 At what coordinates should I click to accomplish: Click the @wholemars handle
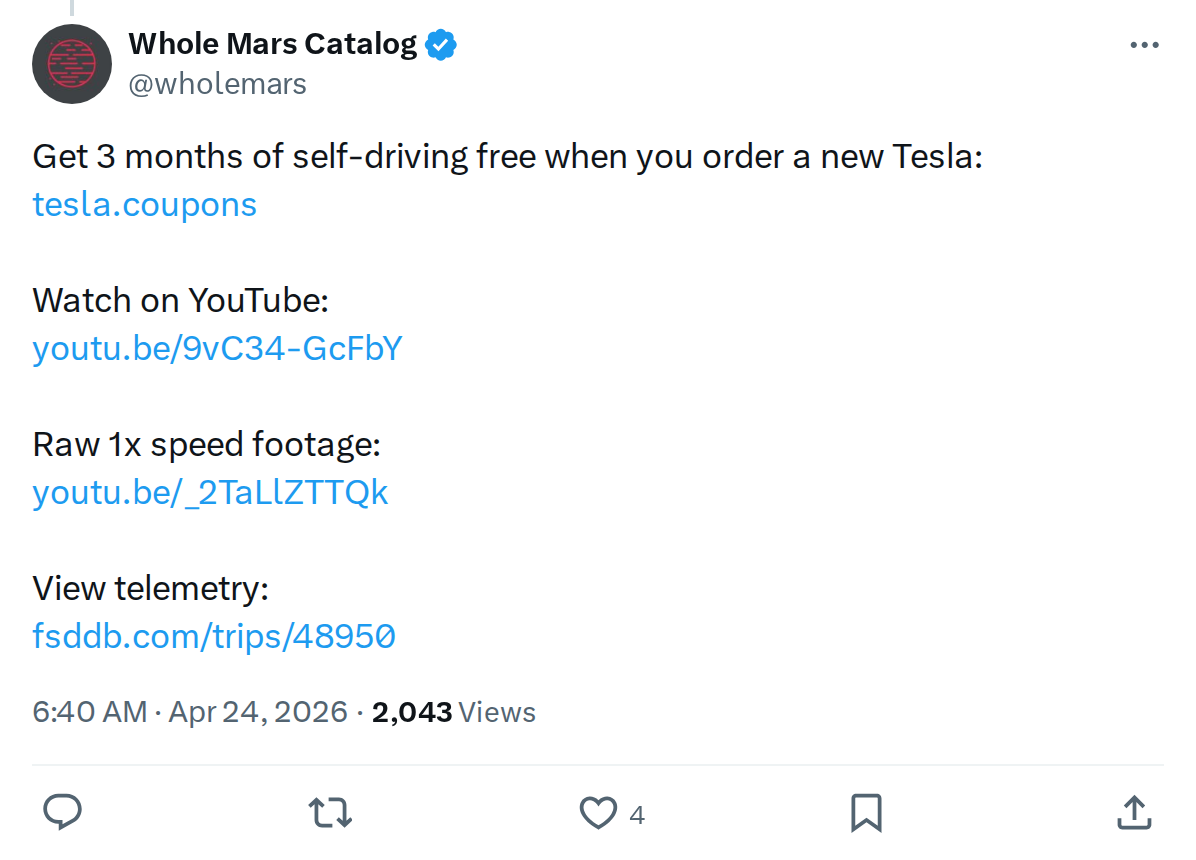pos(219,84)
